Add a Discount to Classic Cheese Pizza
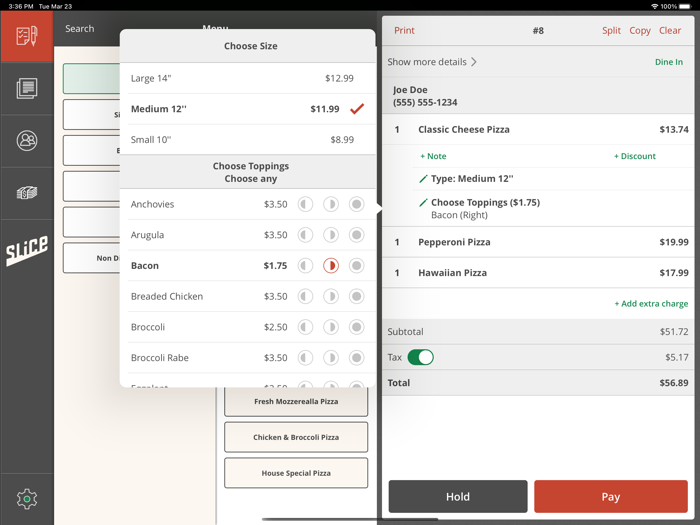 634,156
